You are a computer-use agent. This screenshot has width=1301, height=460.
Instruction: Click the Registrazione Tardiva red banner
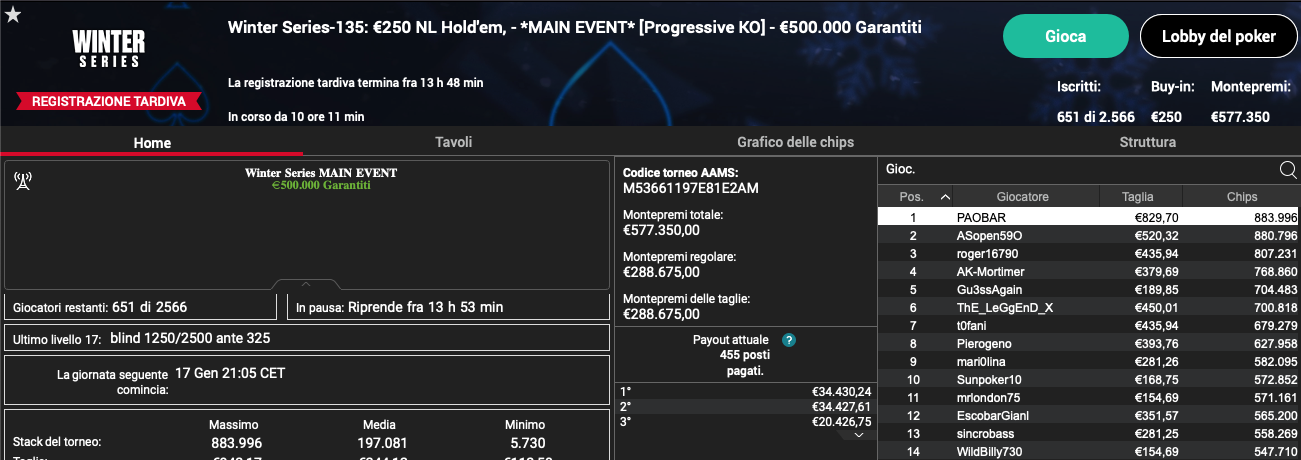[109, 101]
